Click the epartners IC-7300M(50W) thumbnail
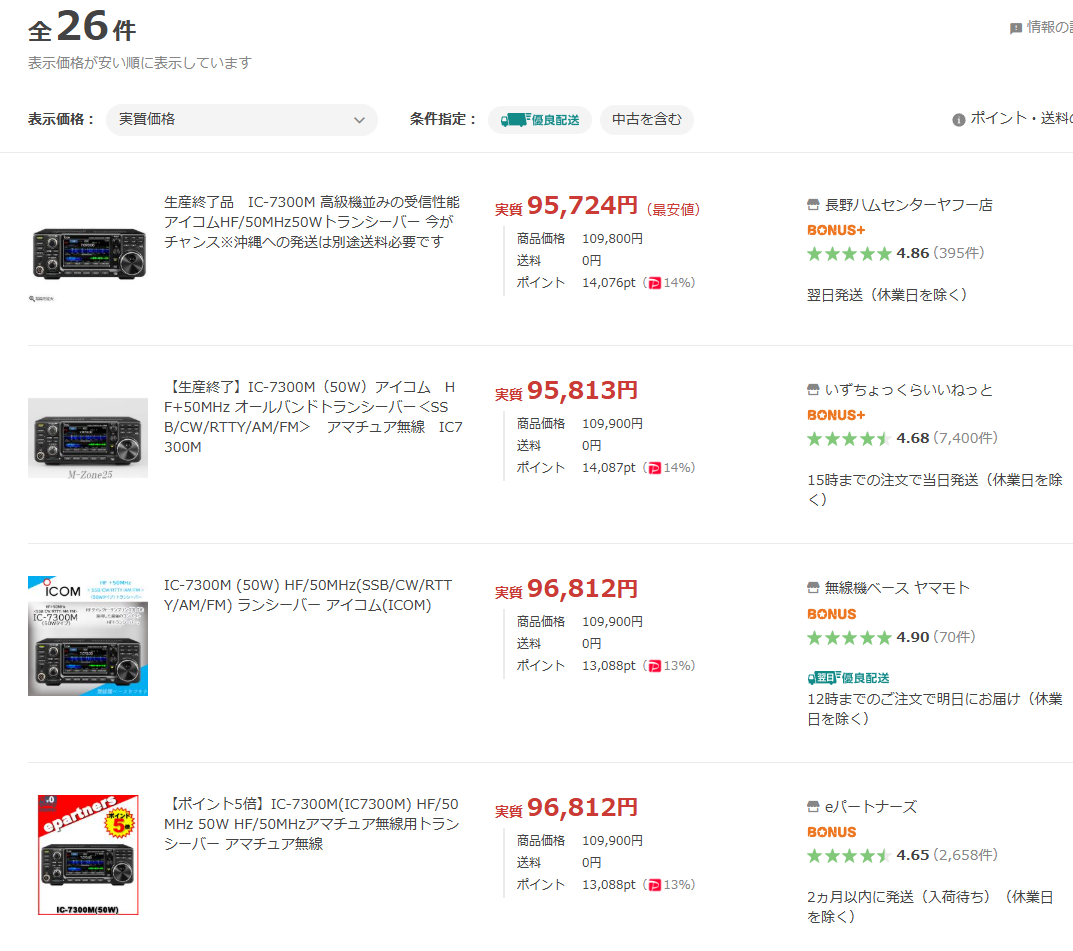 pos(88,855)
